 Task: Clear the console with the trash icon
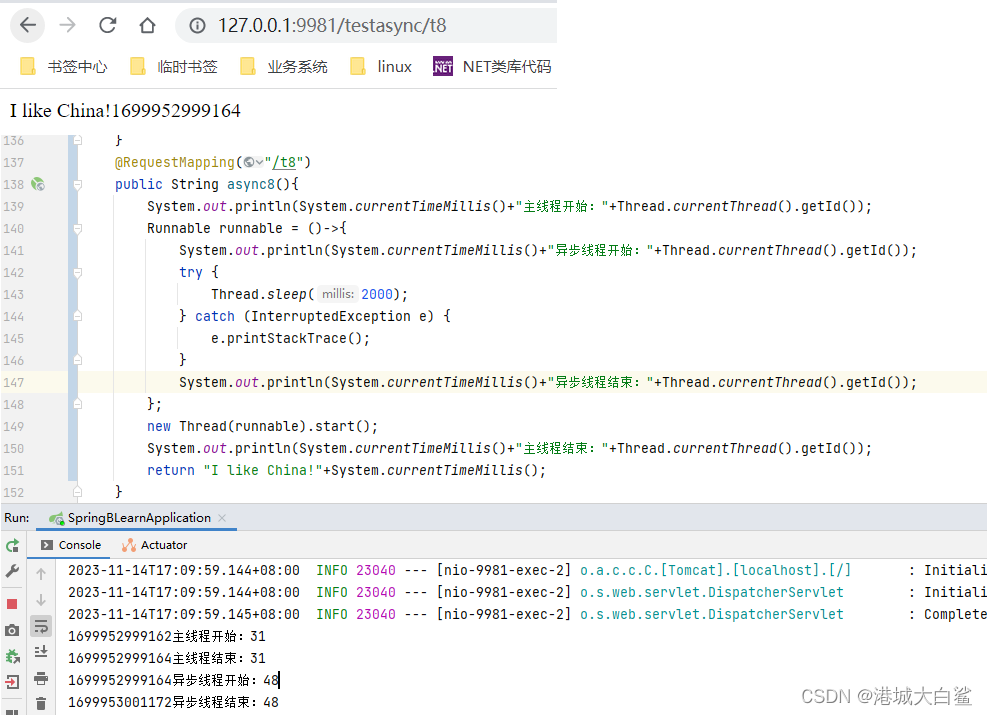tap(41, 703)
